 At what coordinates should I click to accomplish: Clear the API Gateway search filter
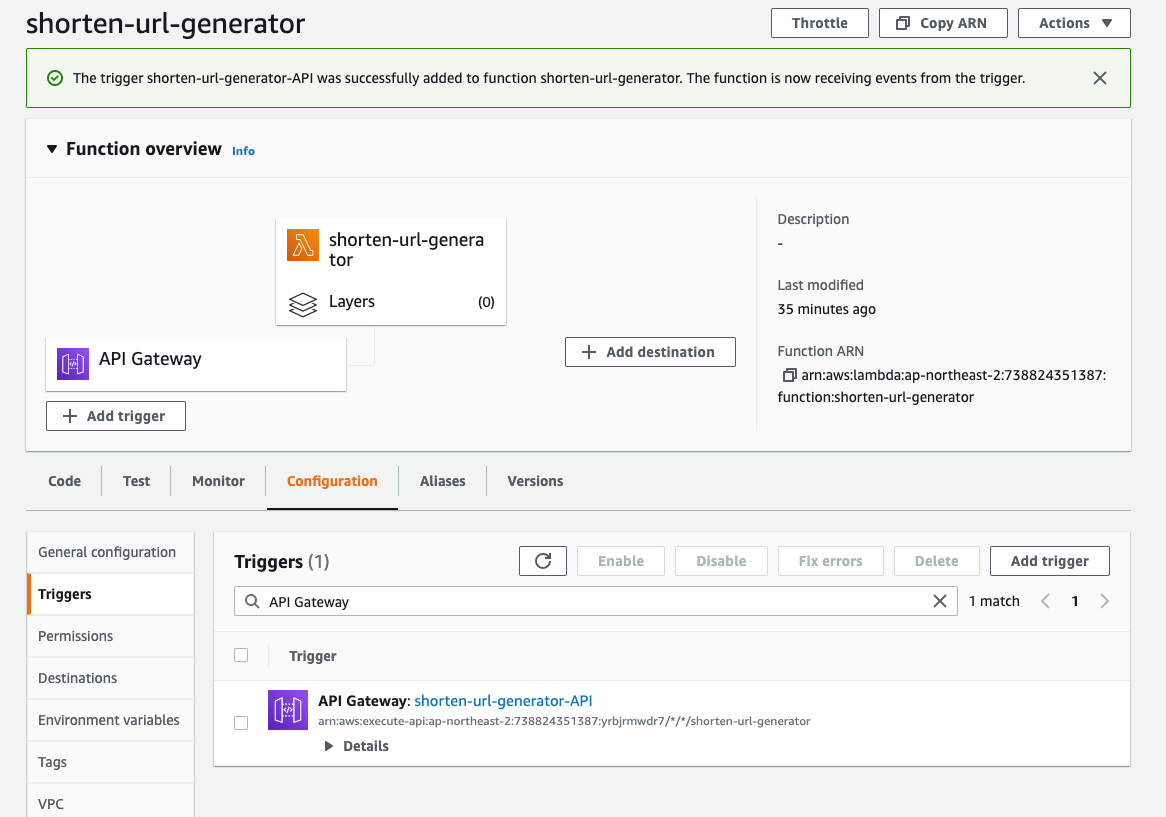coord(940,601)
